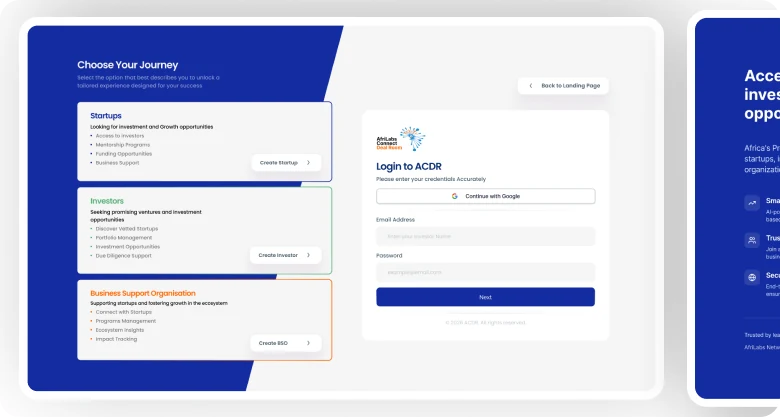Click the ACDR All rights reserved footer
The width and height of the screenshot is (780, 417).
pyautogui.click(x=486, y=323)
